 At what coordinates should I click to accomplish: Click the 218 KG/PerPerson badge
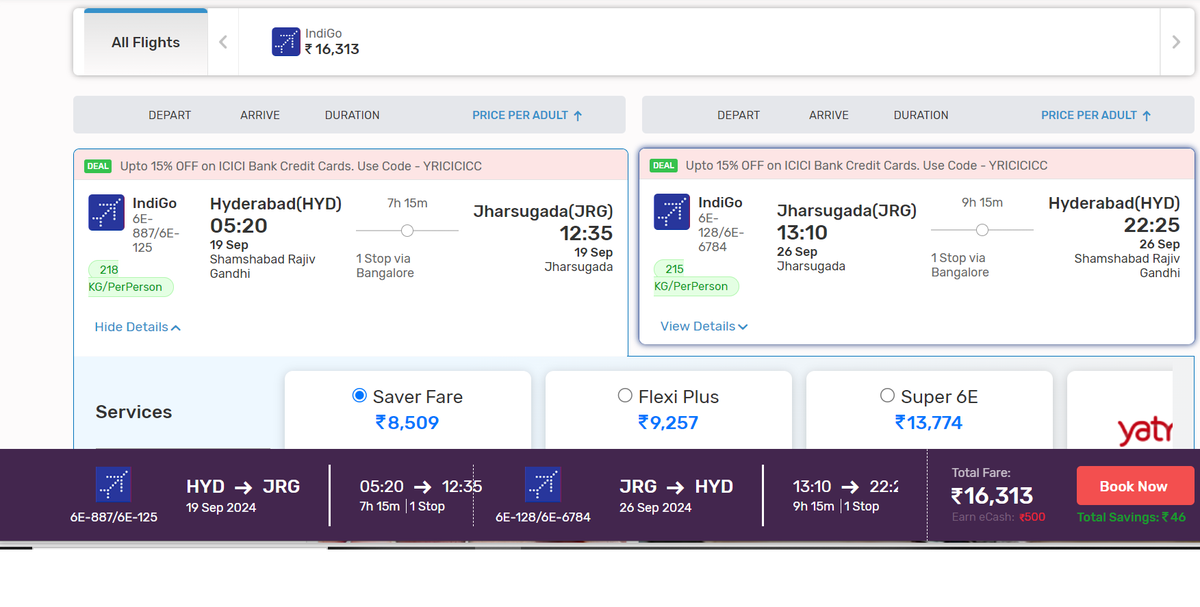[x=131, y=278]
